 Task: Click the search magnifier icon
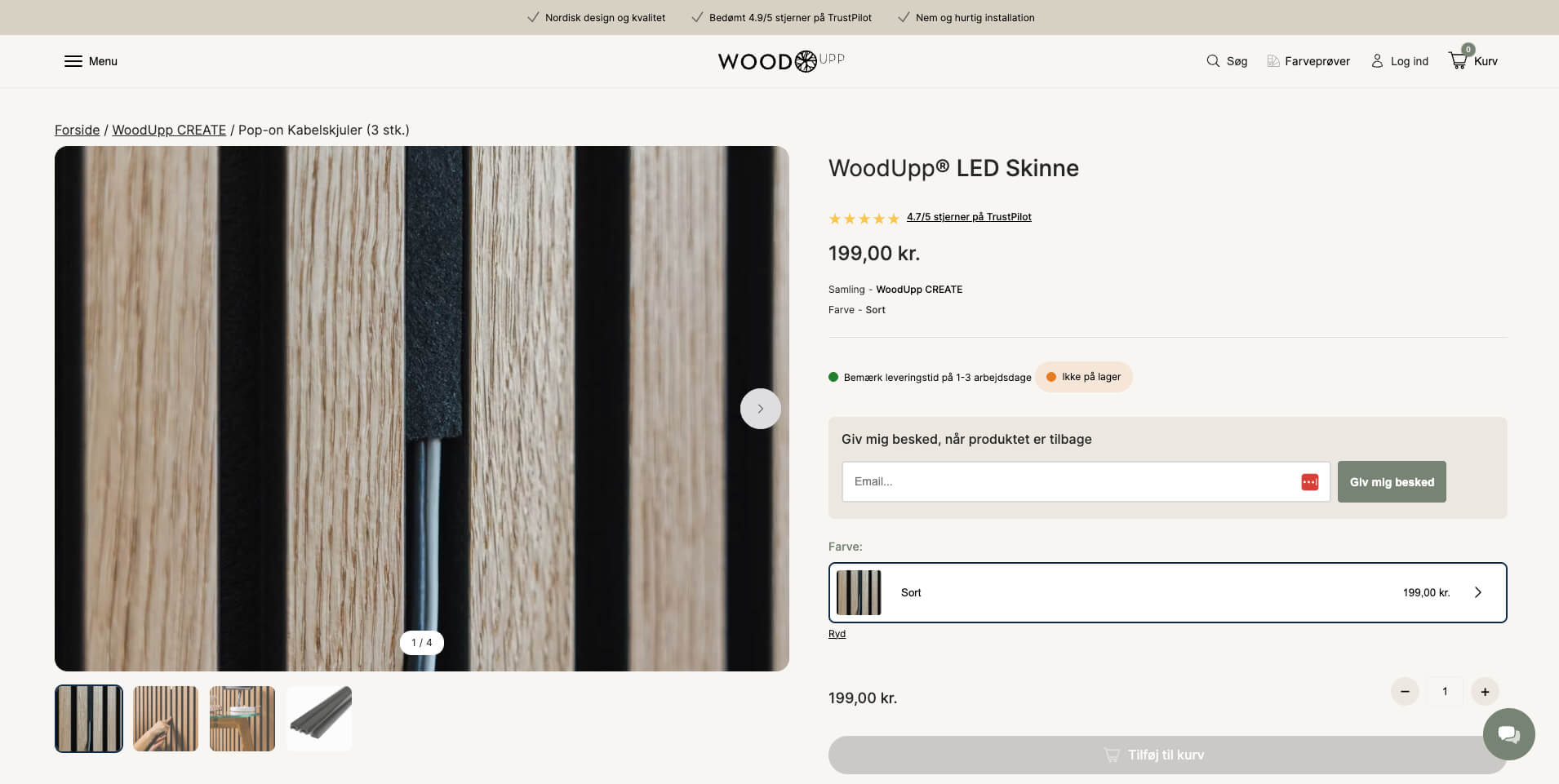pos(1213,61)
